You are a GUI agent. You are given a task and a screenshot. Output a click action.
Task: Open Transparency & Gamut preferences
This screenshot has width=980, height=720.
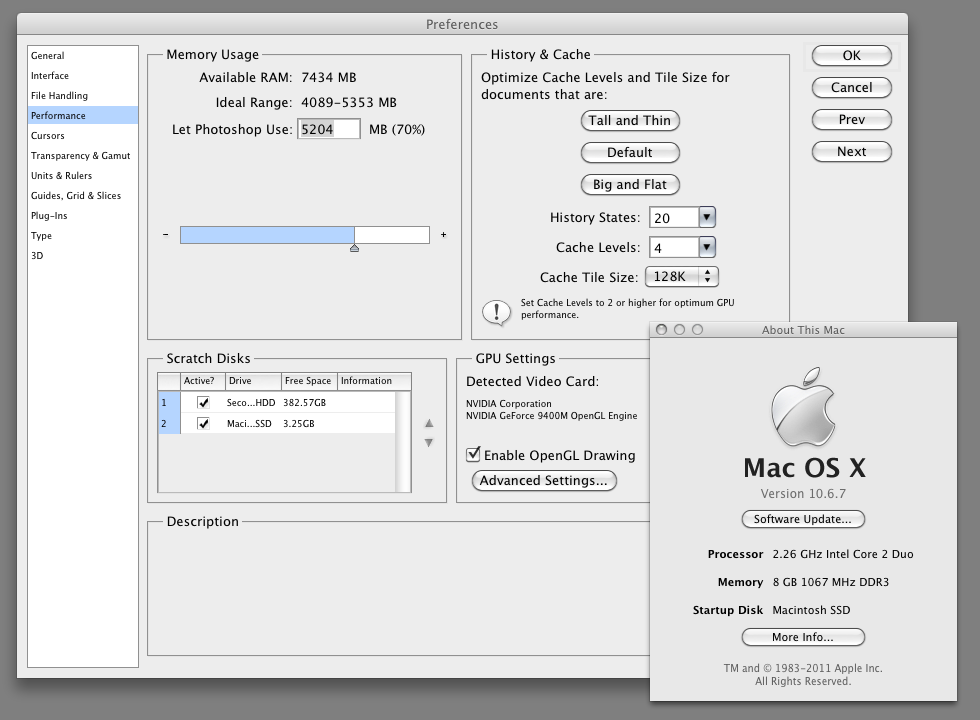pos(80,156)
